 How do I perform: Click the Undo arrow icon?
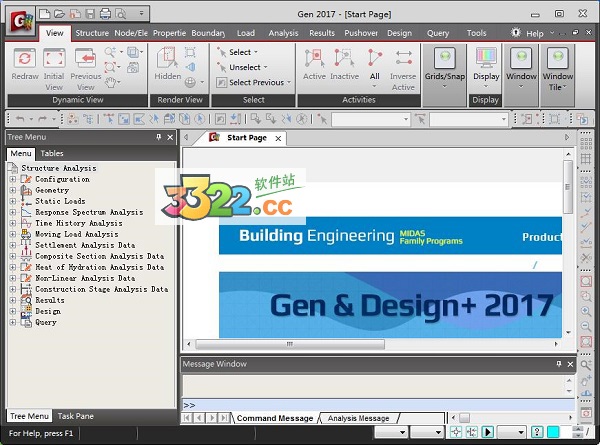(20, 119)
